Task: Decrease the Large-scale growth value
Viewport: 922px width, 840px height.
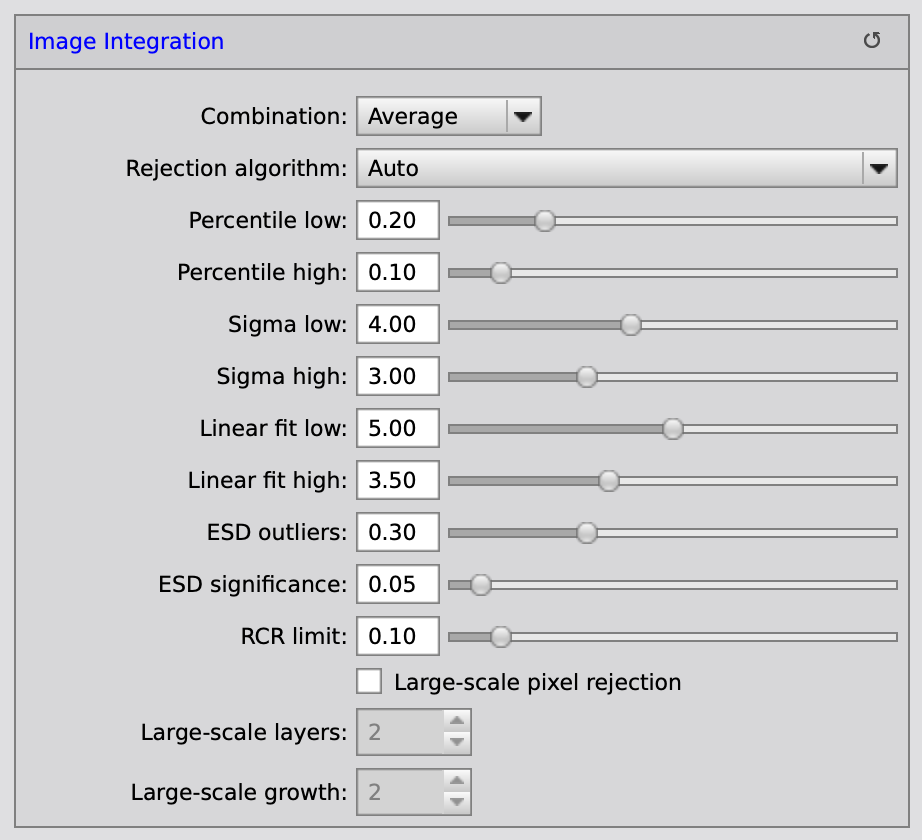Action: (x=456, y=802)
